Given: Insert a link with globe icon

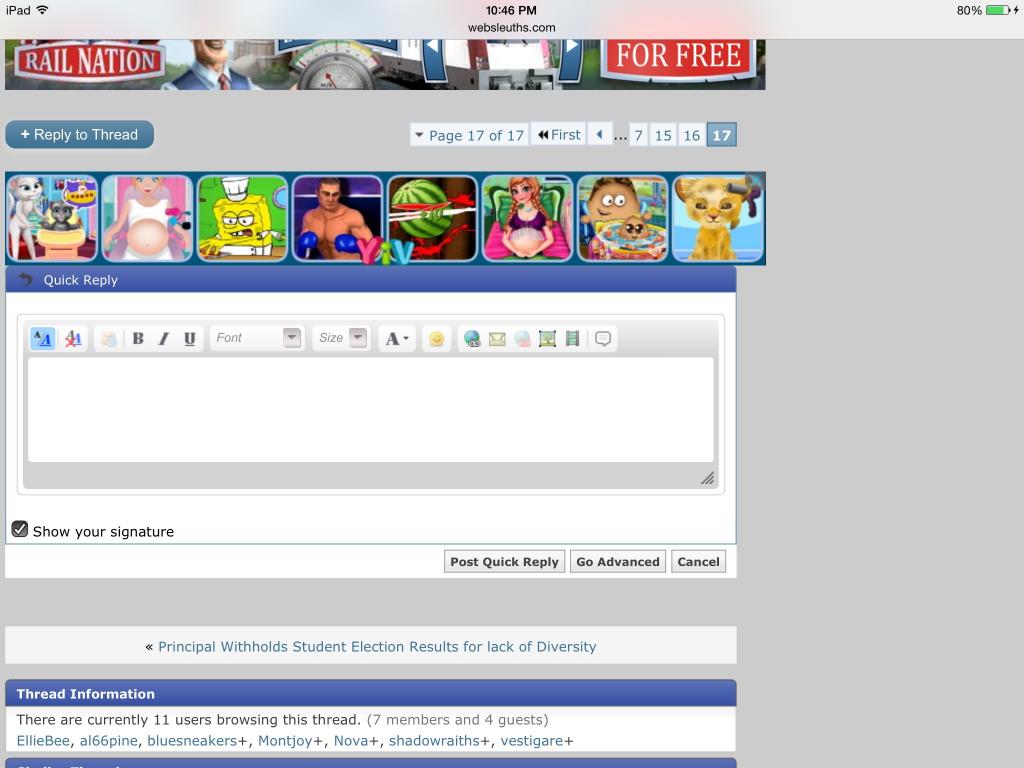Looking at the screenshot, I should click(x=472, y=339).
